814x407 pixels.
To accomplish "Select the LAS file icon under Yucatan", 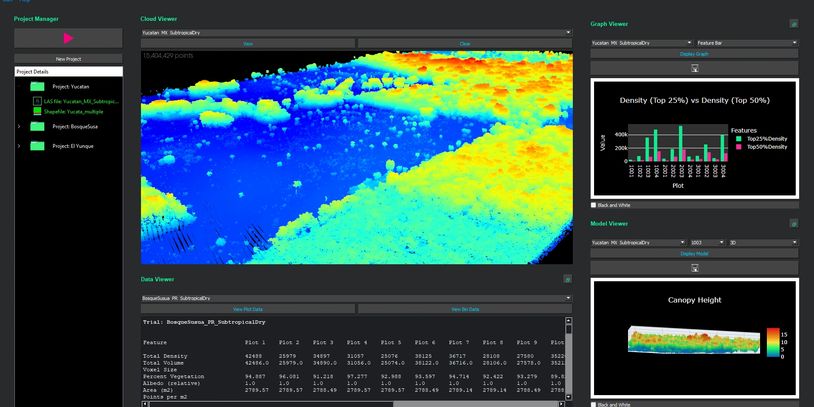I will click(x=37, y=101).
